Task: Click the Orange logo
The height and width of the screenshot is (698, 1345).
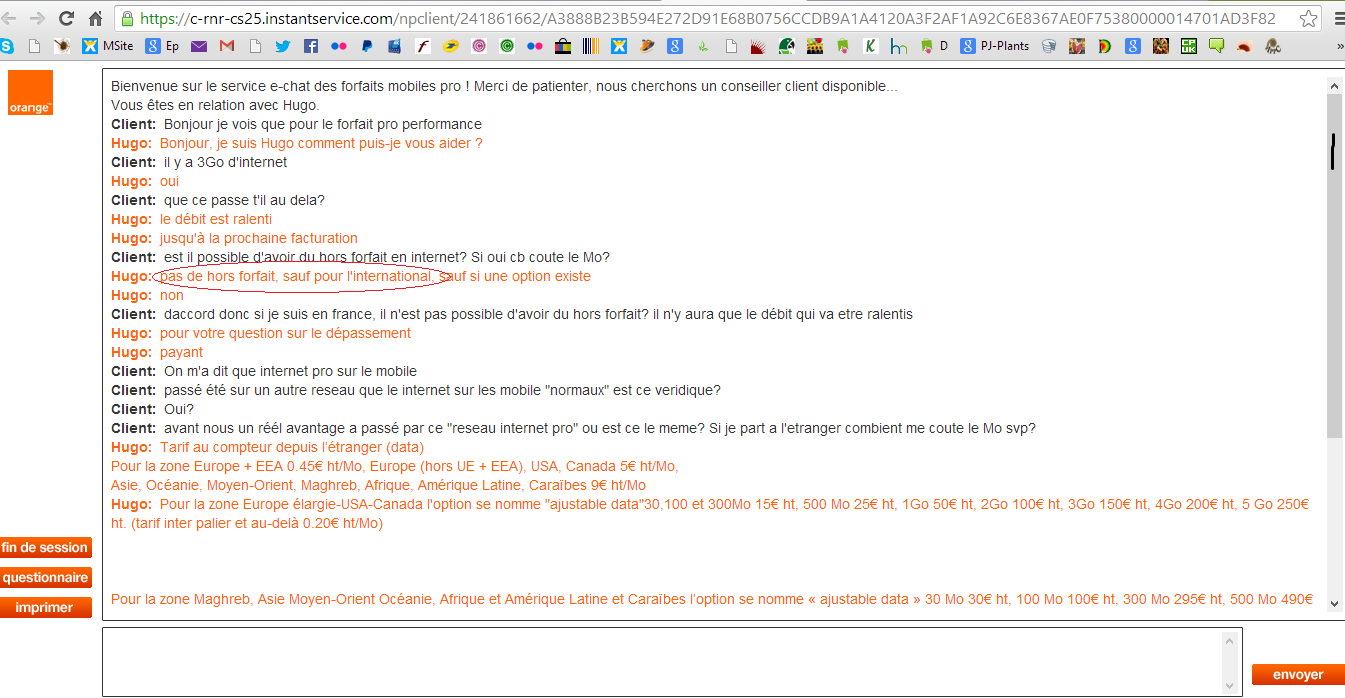Action: click(x=30, y=93)
